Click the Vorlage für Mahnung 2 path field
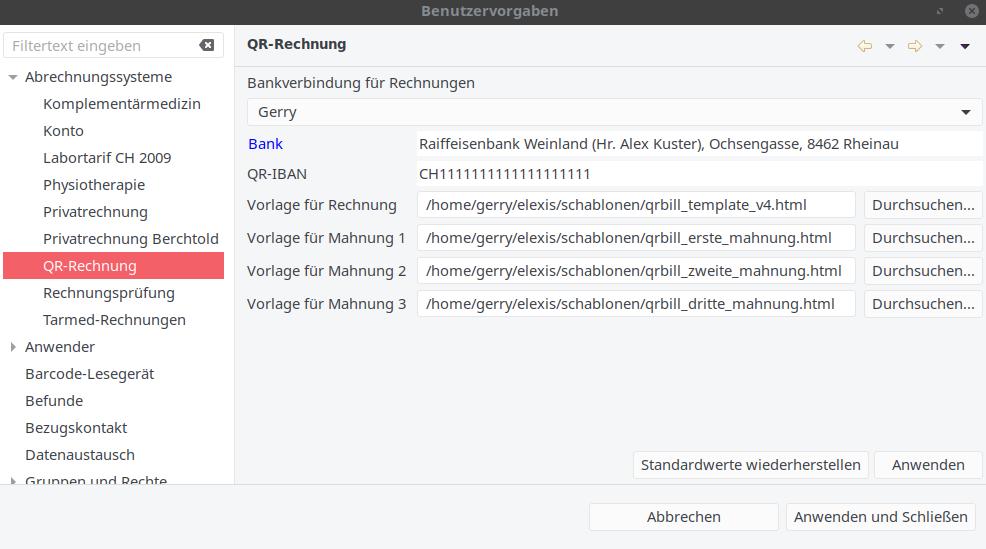986x549 pixels. [x=636, y=271]
